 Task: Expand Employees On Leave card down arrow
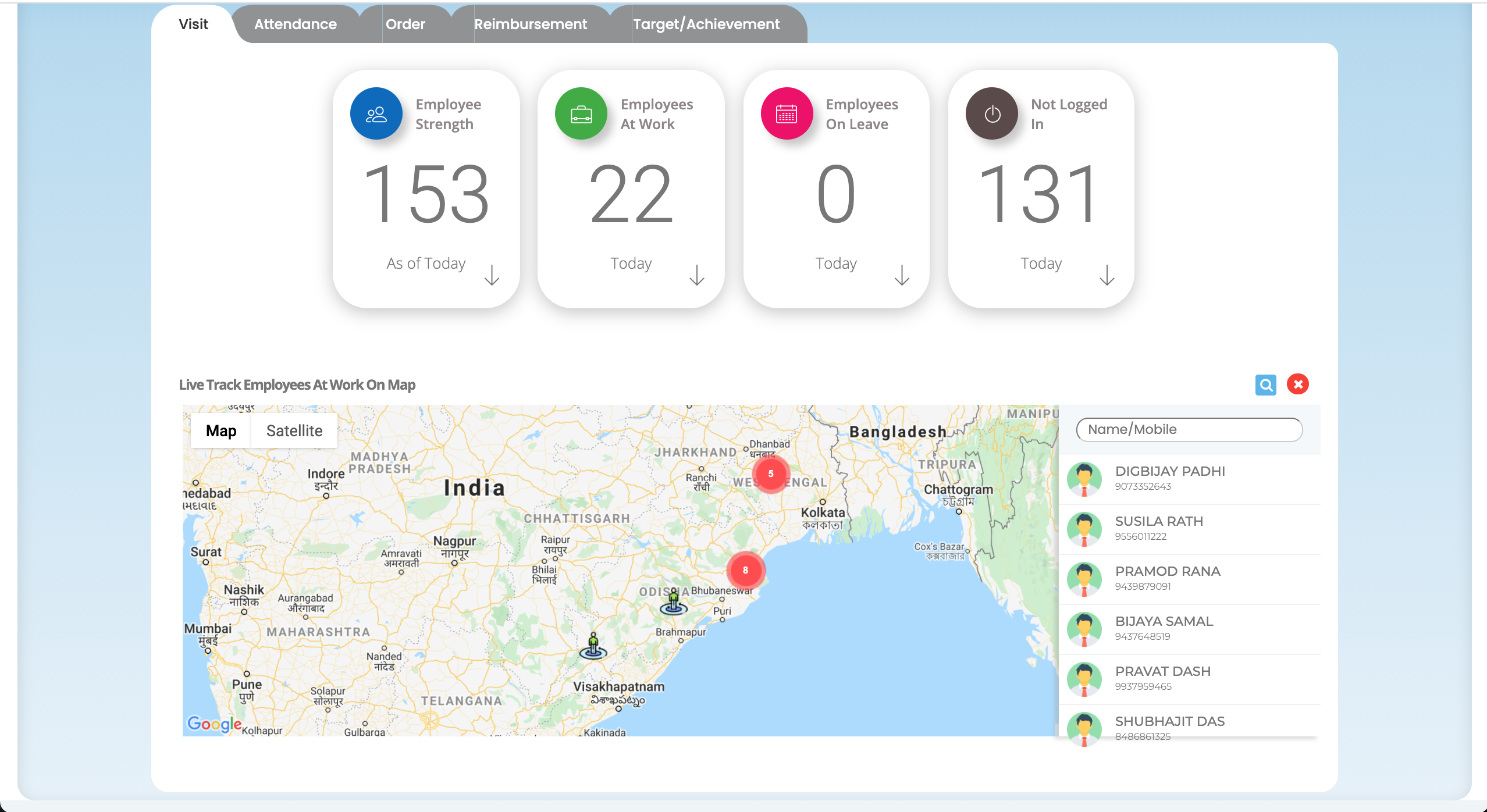(902, 275)
